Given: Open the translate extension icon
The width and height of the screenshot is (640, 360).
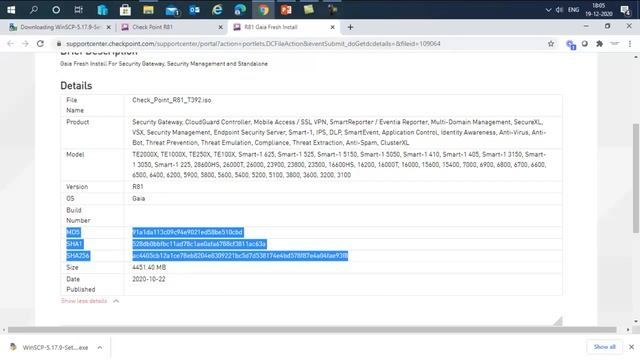Looking at the screenshot, I should (571, 44).
